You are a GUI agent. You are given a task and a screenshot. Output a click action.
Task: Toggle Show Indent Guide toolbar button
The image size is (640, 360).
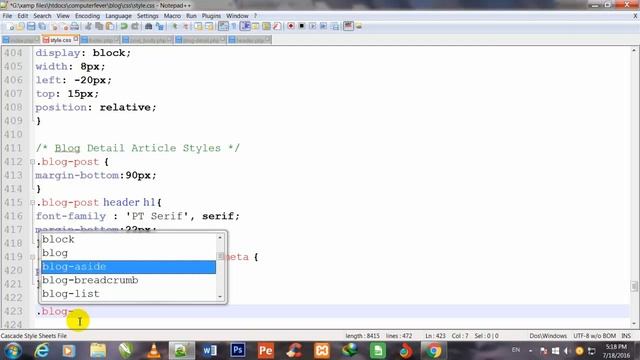pyautogui.click(x=245, y=27)
